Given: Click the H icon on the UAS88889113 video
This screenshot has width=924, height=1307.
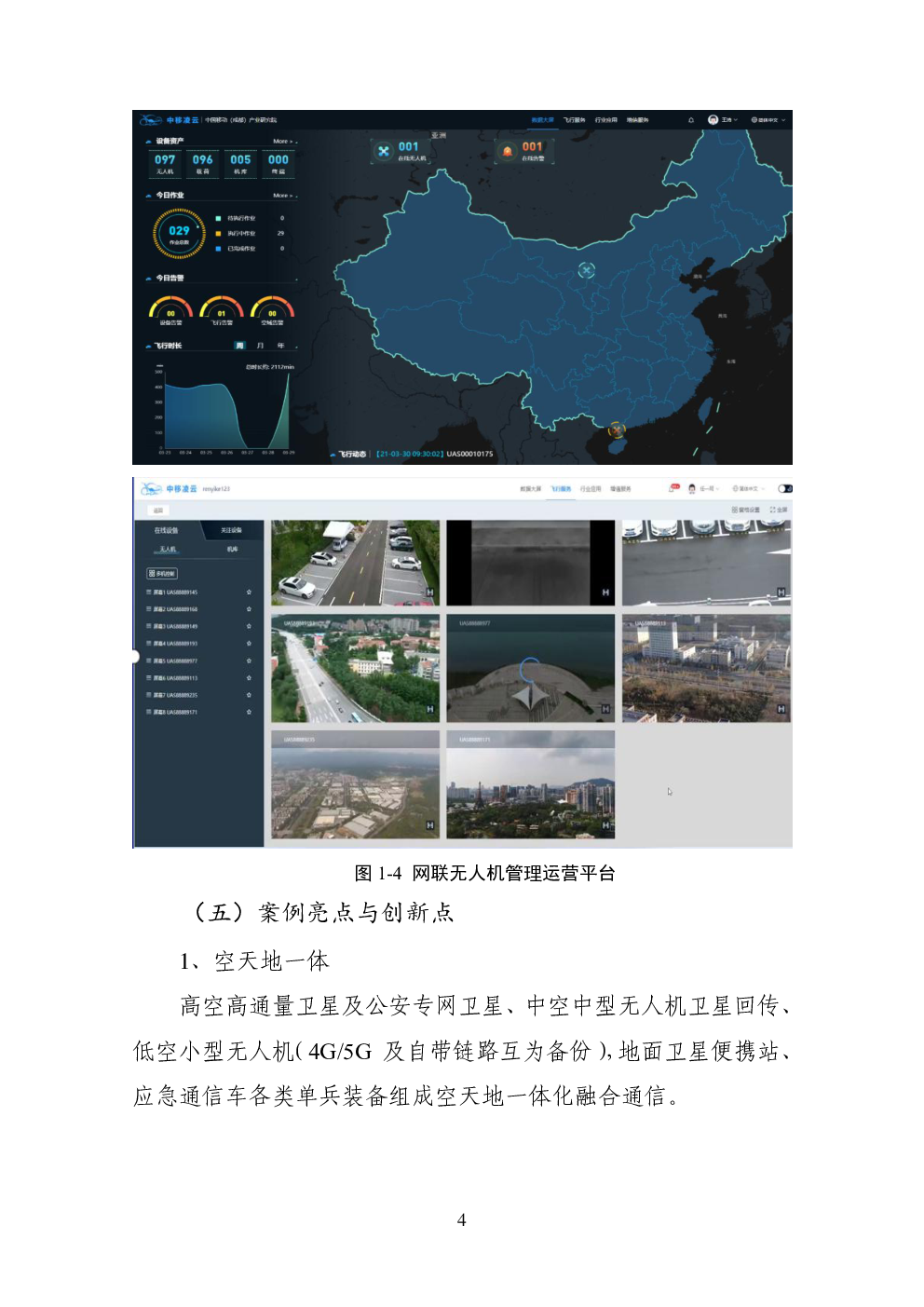Looking at the screenshot, I should (781, 709).
